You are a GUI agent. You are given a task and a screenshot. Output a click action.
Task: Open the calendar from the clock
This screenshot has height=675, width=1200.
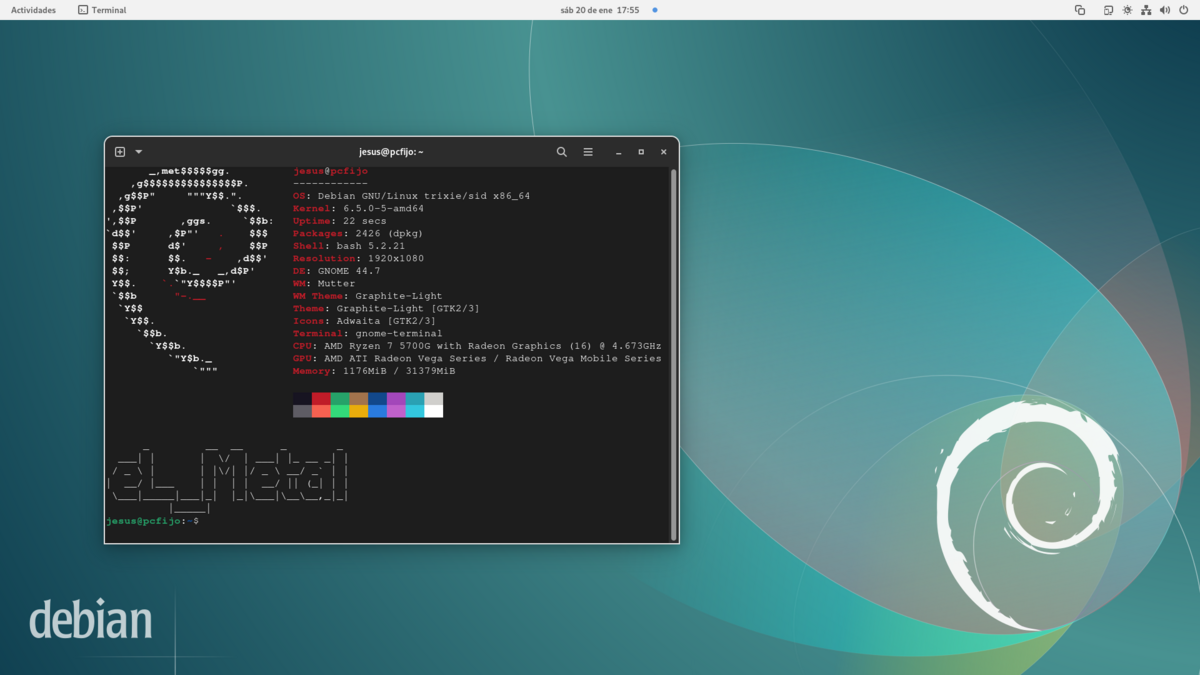pyautogui.click(x=600, y=10)
